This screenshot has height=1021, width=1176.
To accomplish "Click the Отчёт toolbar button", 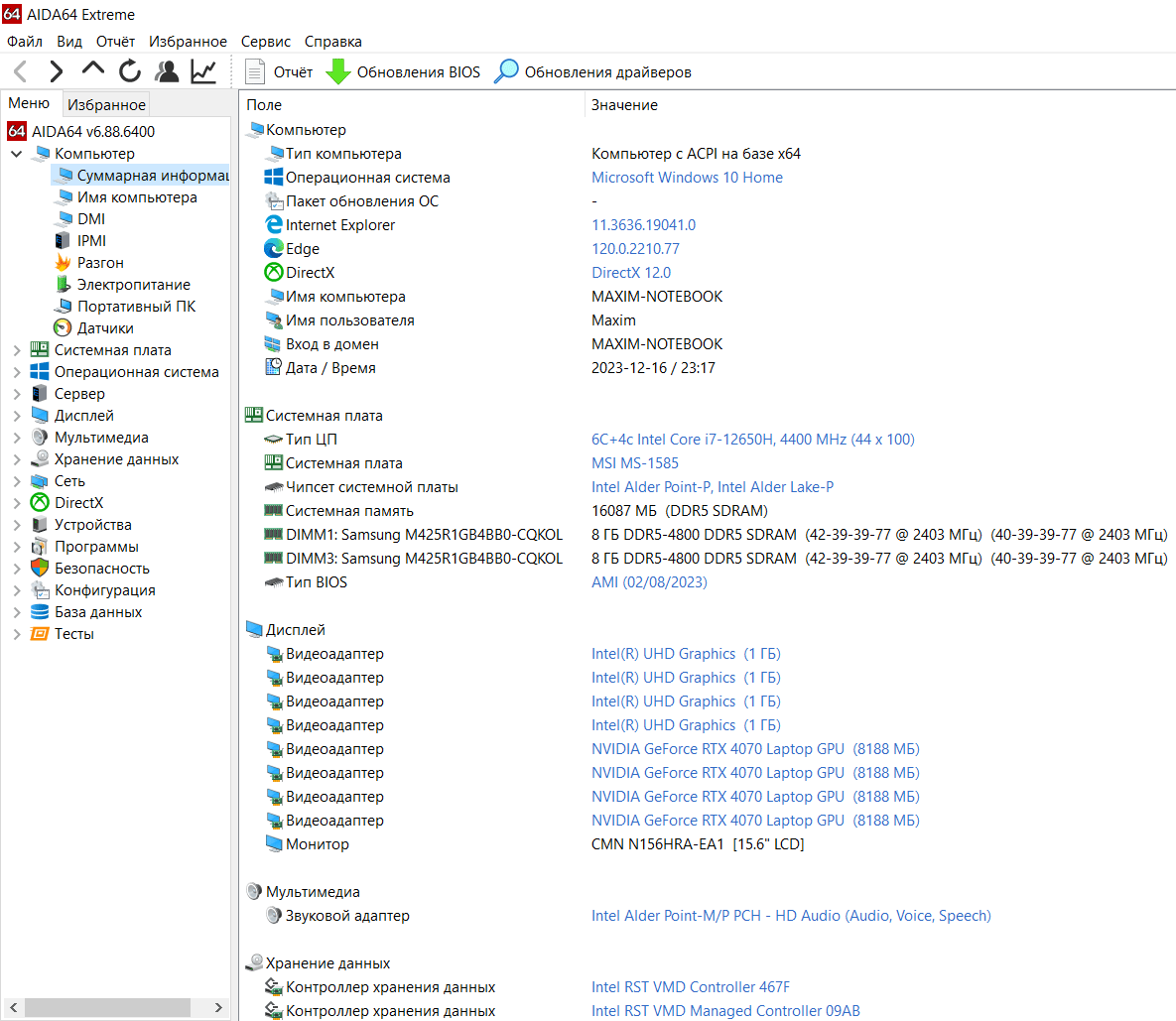I will pyautogui.click(x=278, y=72).
